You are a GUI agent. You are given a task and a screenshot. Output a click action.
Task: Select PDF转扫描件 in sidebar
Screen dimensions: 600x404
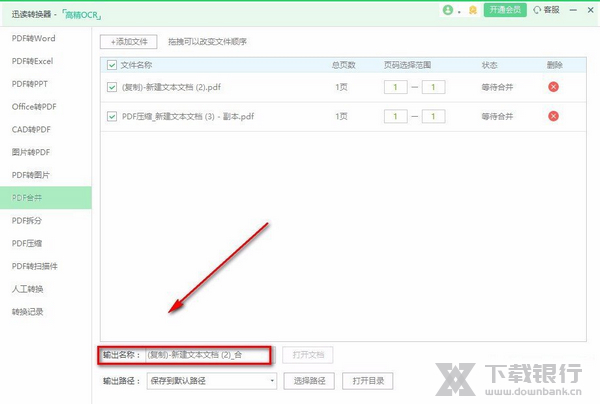(34, 266)
